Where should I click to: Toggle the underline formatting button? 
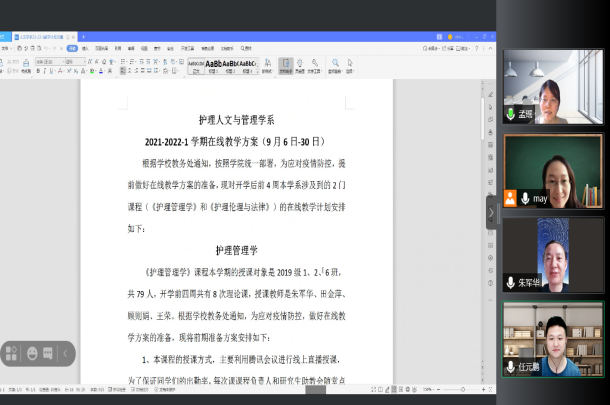coord(53,72)
